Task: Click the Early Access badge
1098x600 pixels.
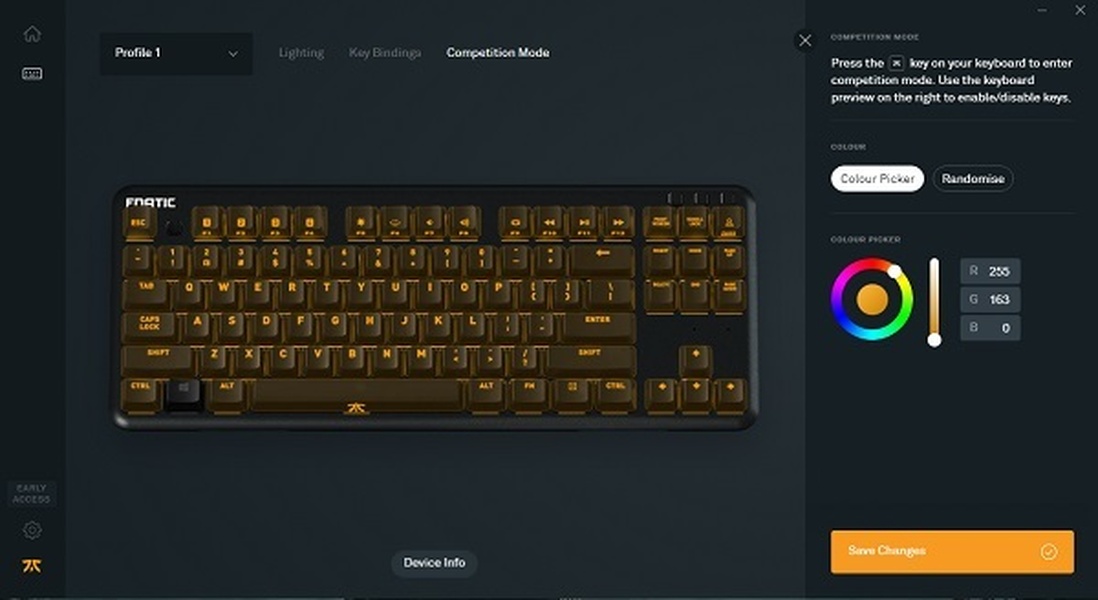Action: [32, 494]
